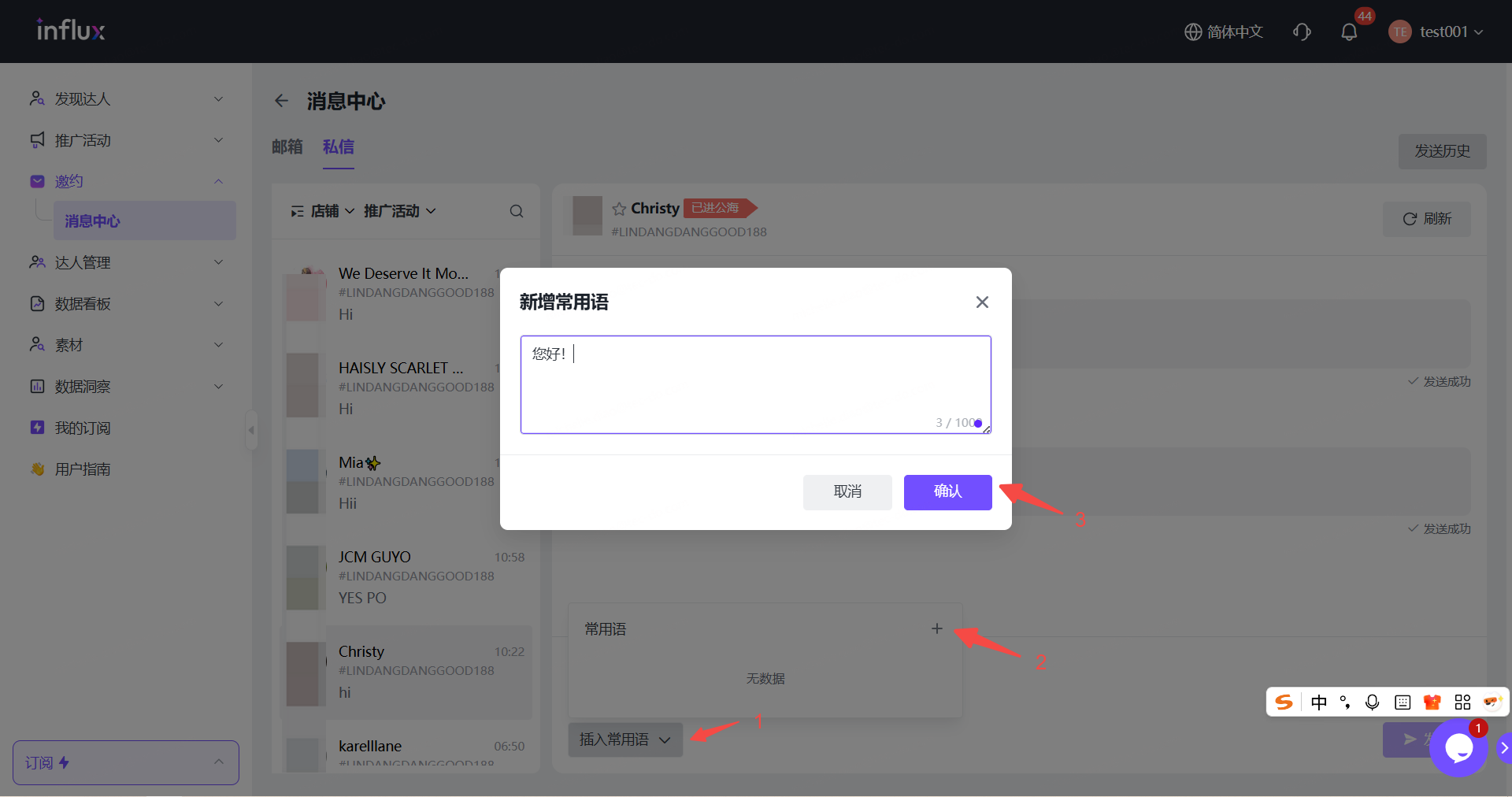Toggle Sogou input 中 language mode
The image size is (1512, 797).
(x=1319, y=702)
